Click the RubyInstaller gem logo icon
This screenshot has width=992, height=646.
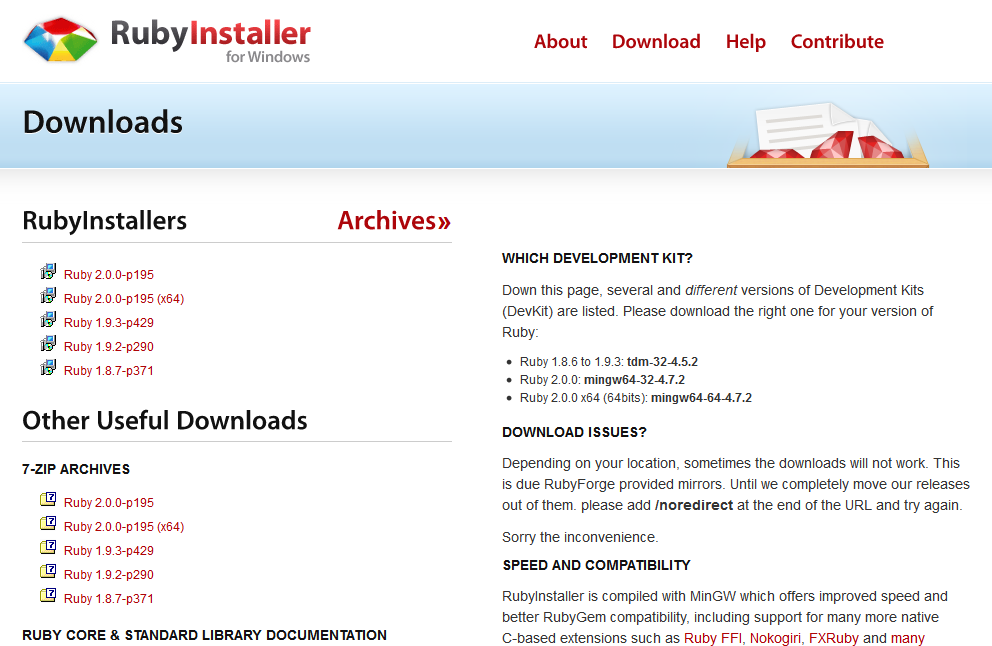pyautogui.click(x=61, y=40)
